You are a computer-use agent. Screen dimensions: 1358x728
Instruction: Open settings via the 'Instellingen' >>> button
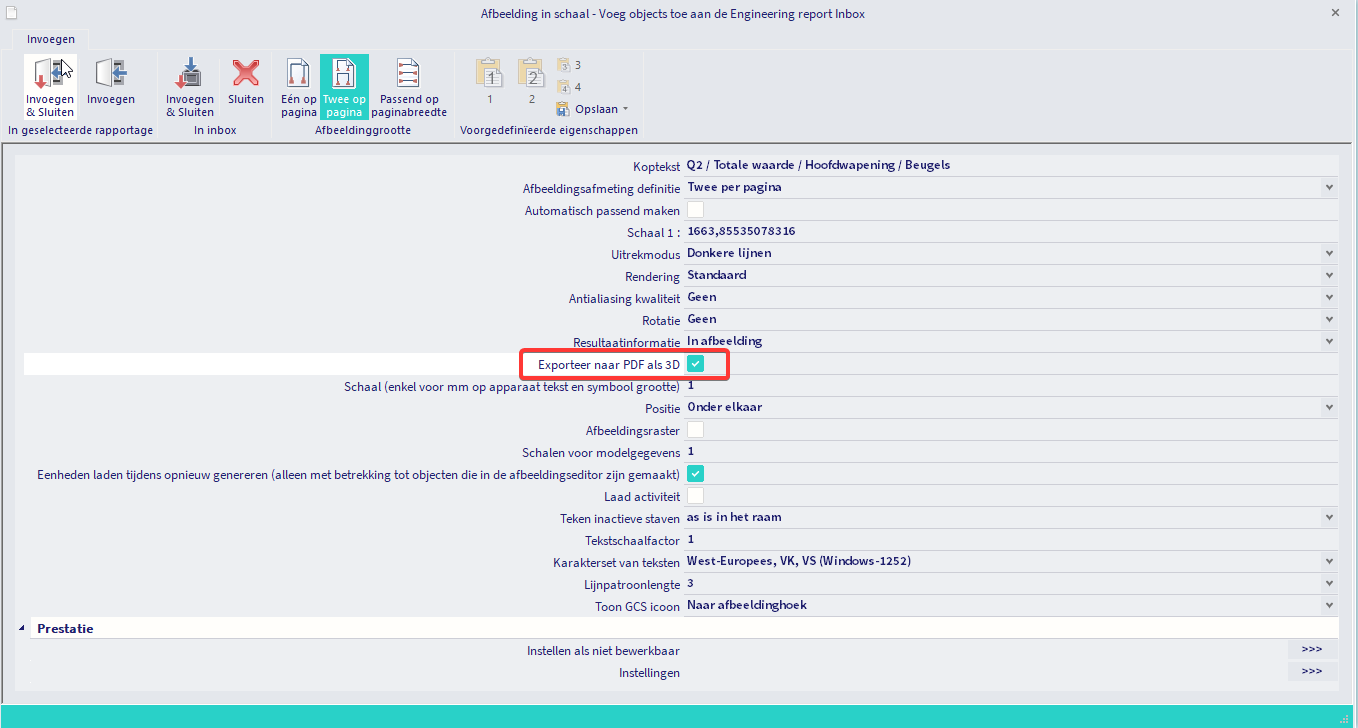[x=1312, y=671]
